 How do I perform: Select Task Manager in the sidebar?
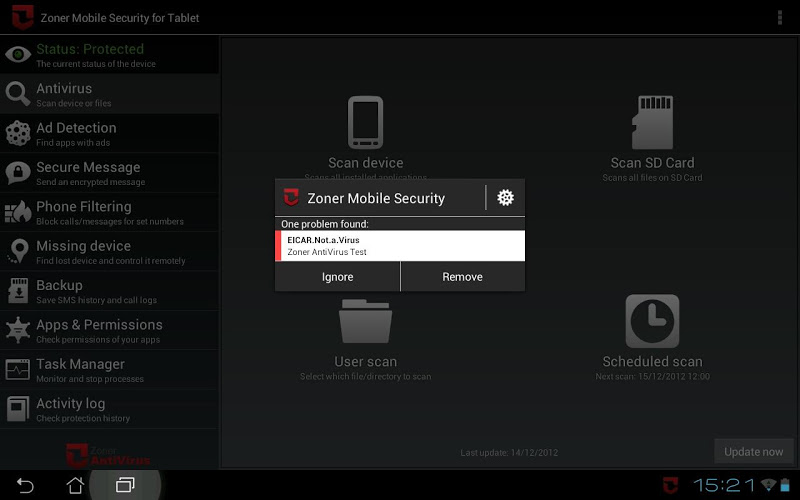tap(110, 369)
